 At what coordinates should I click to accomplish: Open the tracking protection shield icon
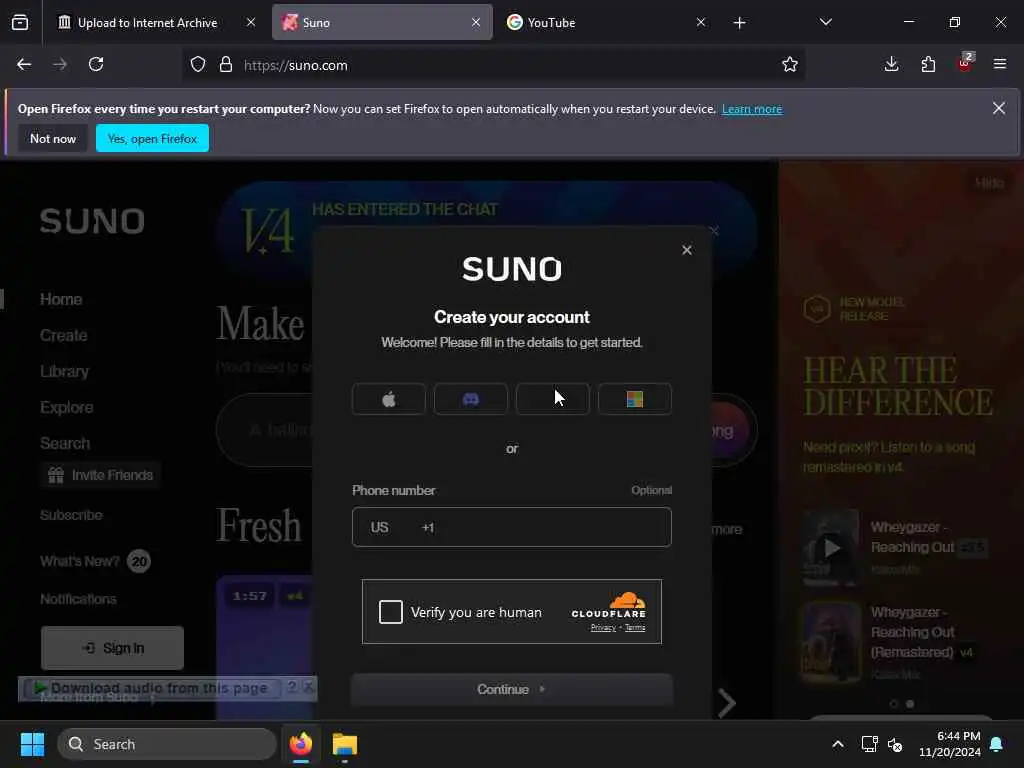click(198, 65)
